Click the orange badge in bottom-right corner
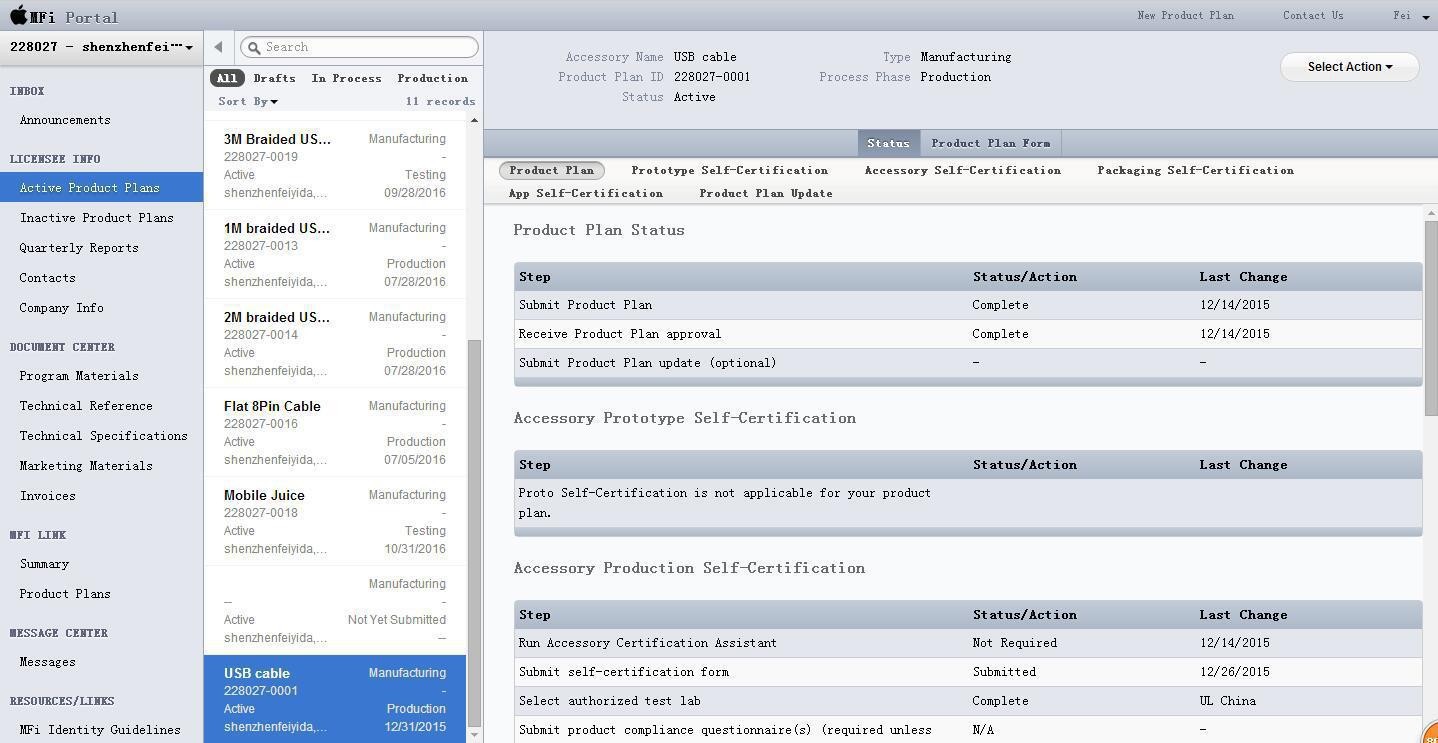Image resolution: width=1438 pixels, height=743 pixels. tap(1430, 733)
